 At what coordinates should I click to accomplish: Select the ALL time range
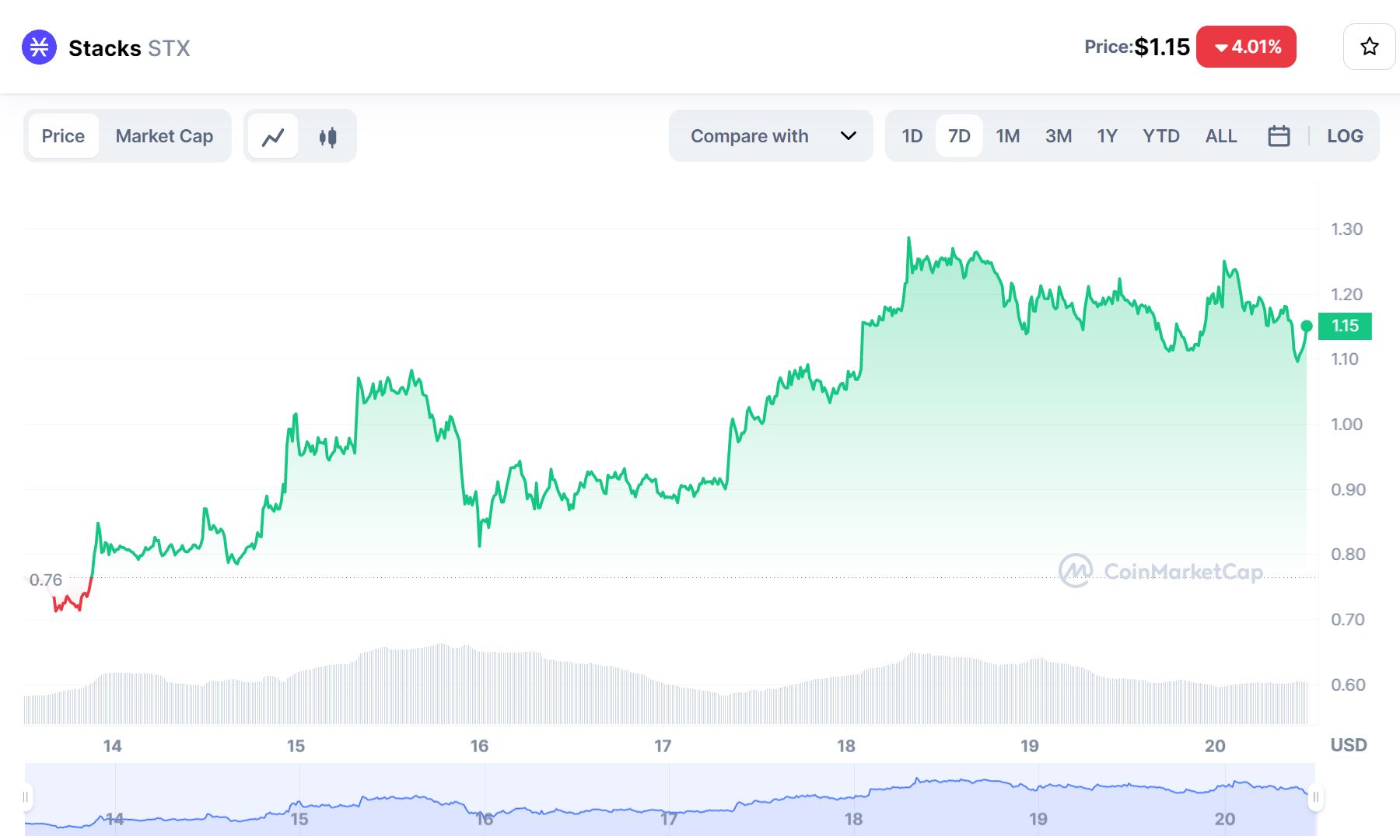1221,136
